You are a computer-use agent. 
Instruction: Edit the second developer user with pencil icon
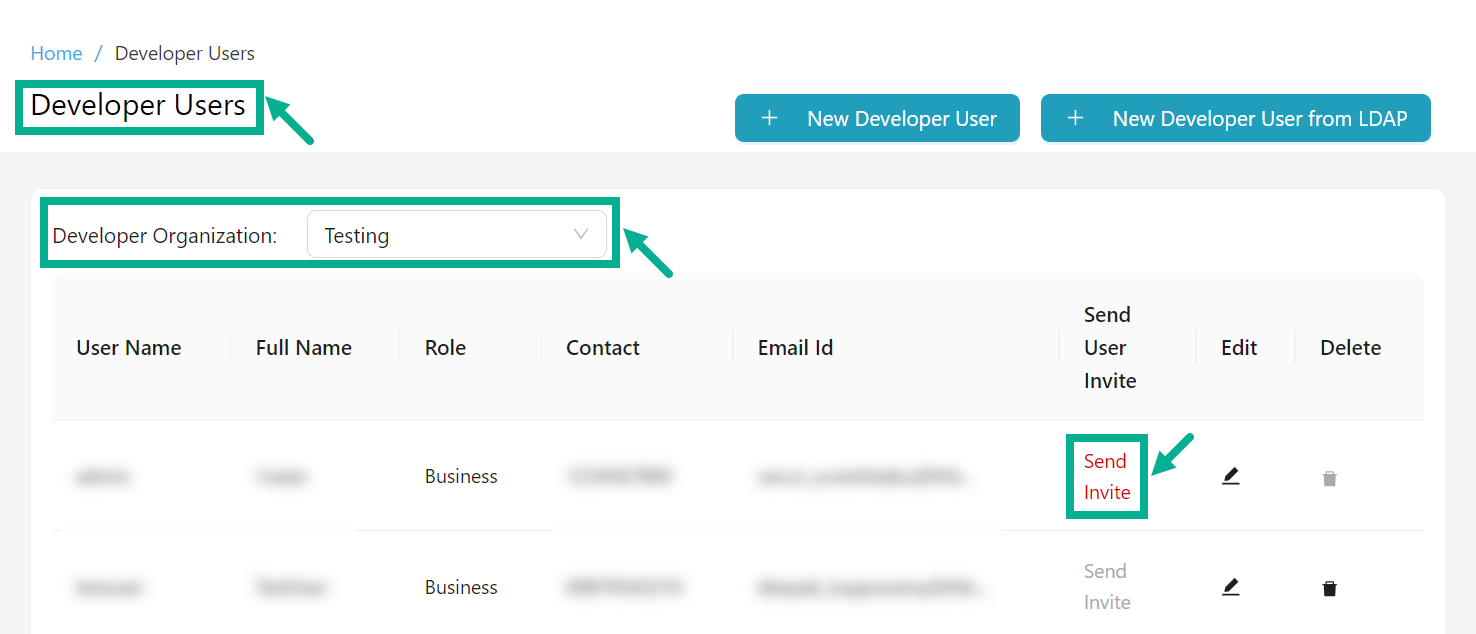(1231, 587)
